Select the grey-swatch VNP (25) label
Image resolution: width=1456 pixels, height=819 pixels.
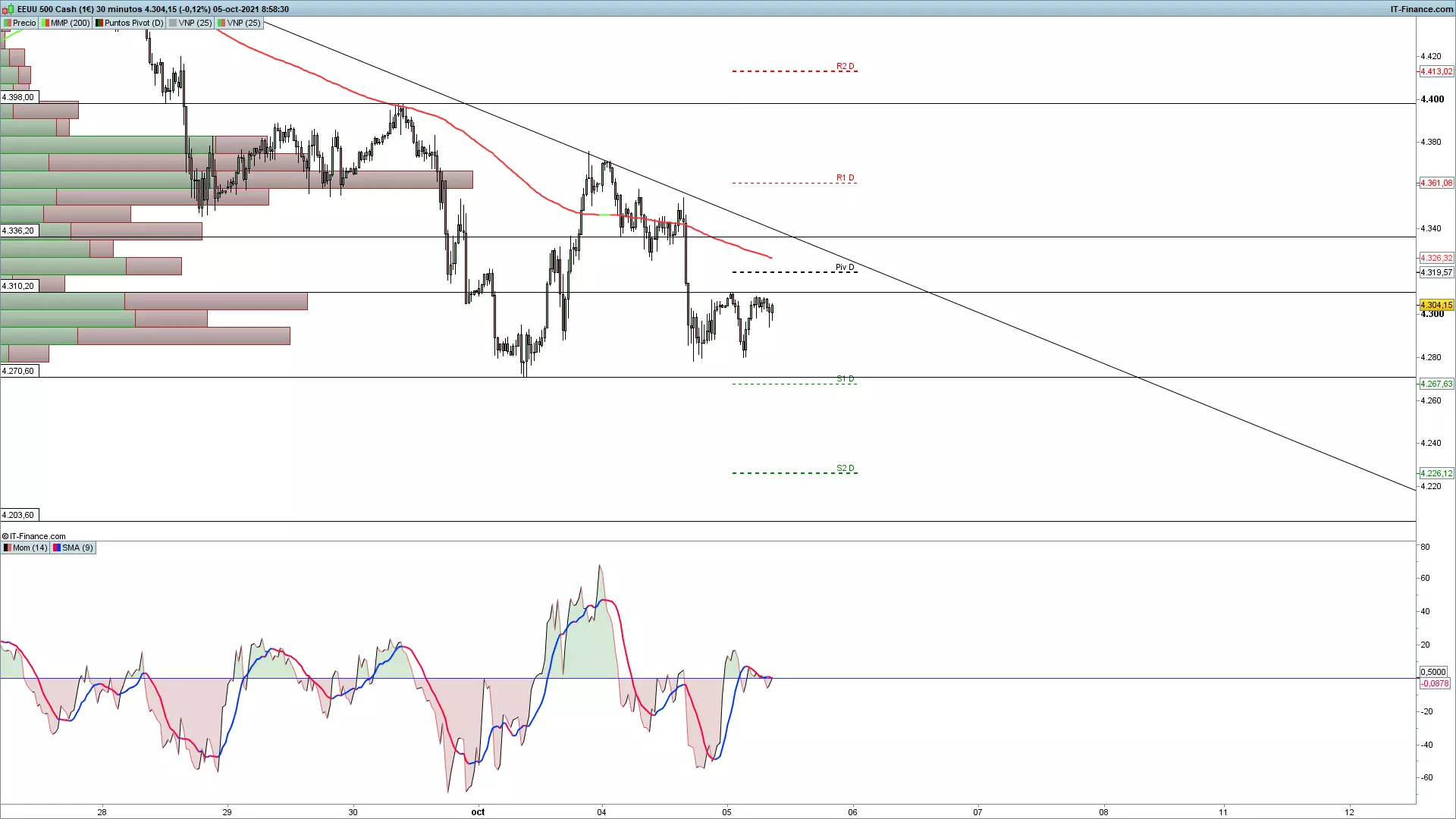(x=190, y=23)
